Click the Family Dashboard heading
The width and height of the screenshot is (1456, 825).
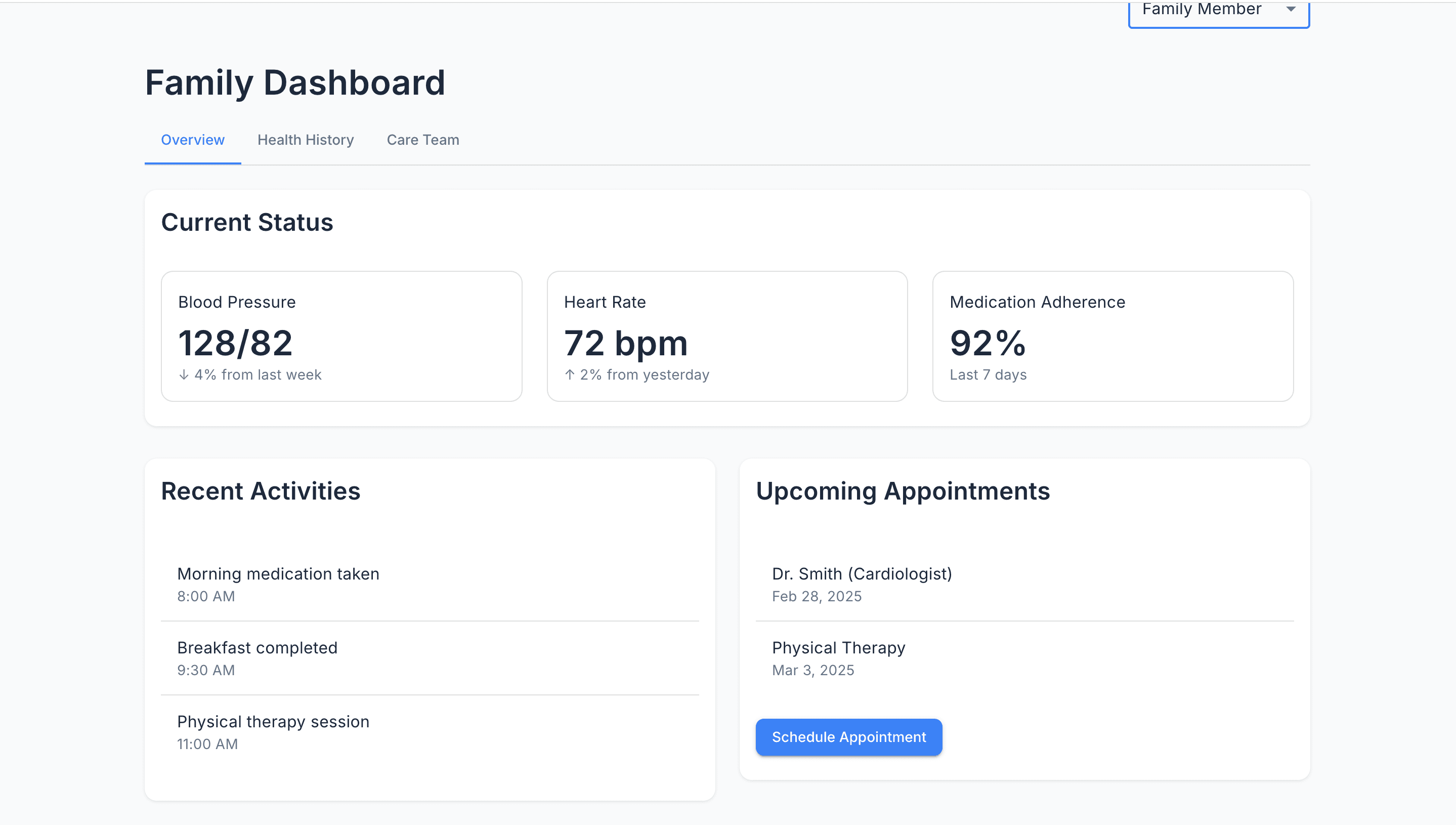(x=295, y=82)
